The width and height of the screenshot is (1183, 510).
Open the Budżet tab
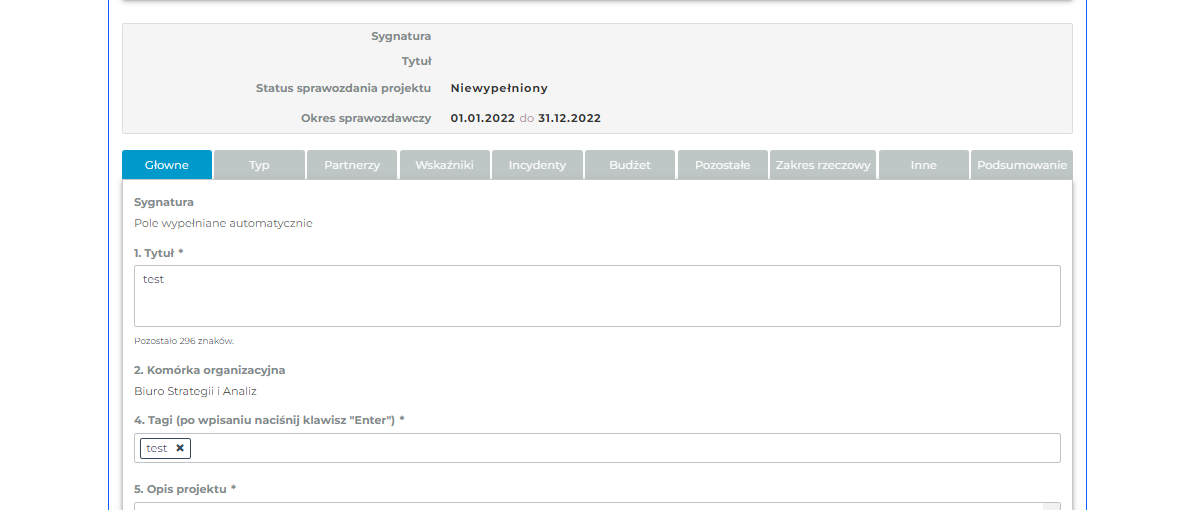pos(630,165)
